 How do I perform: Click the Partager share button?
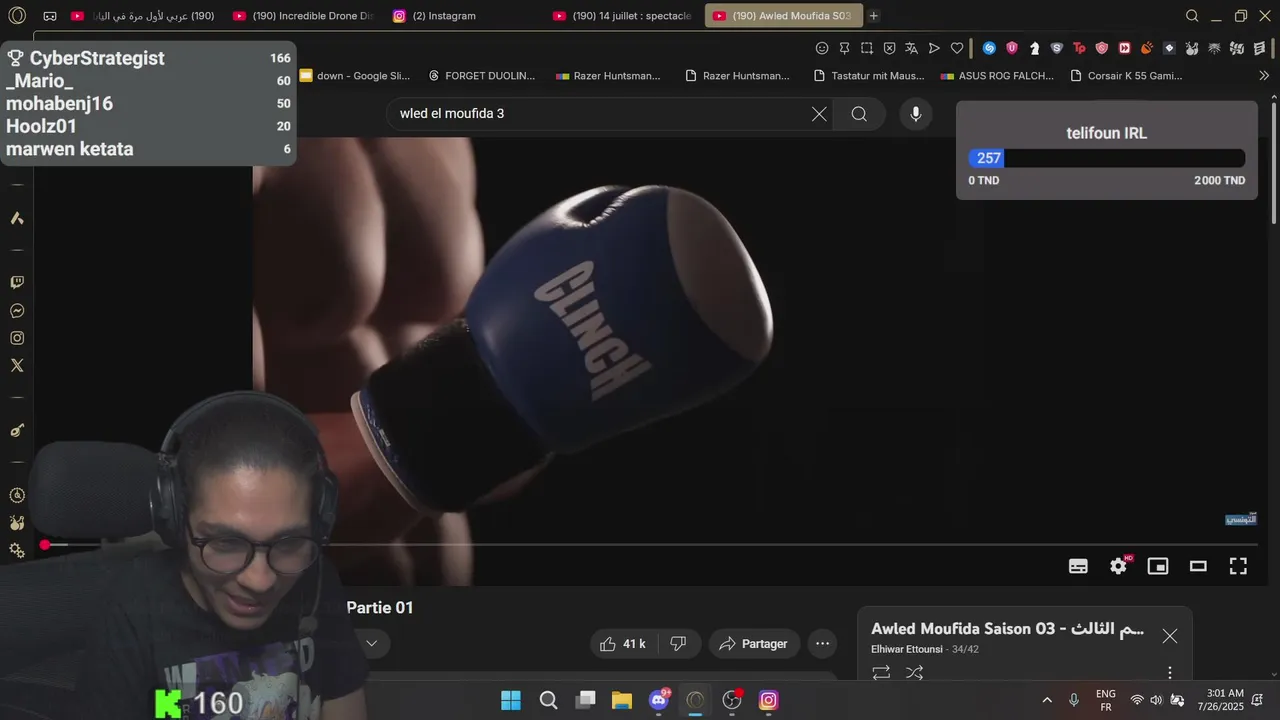(x=753, y=644)
